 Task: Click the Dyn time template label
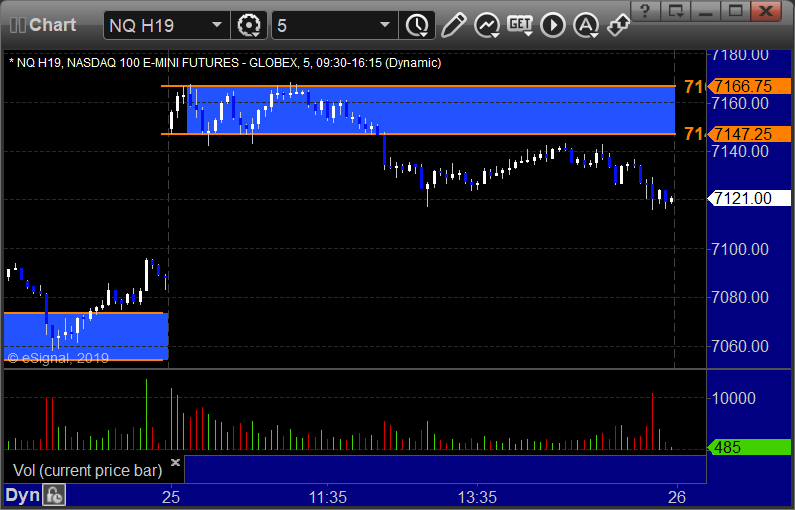[22, 495]
